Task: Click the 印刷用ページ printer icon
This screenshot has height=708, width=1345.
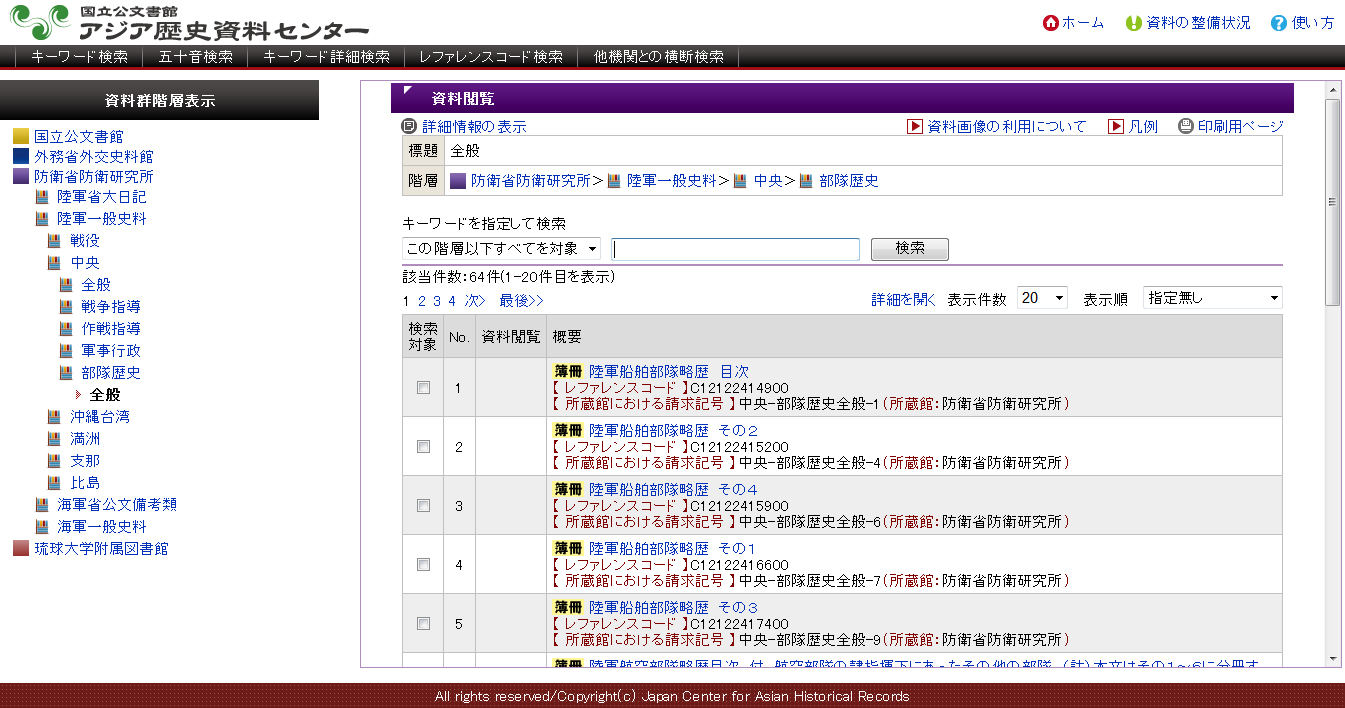Action: tap(1186, 126)
